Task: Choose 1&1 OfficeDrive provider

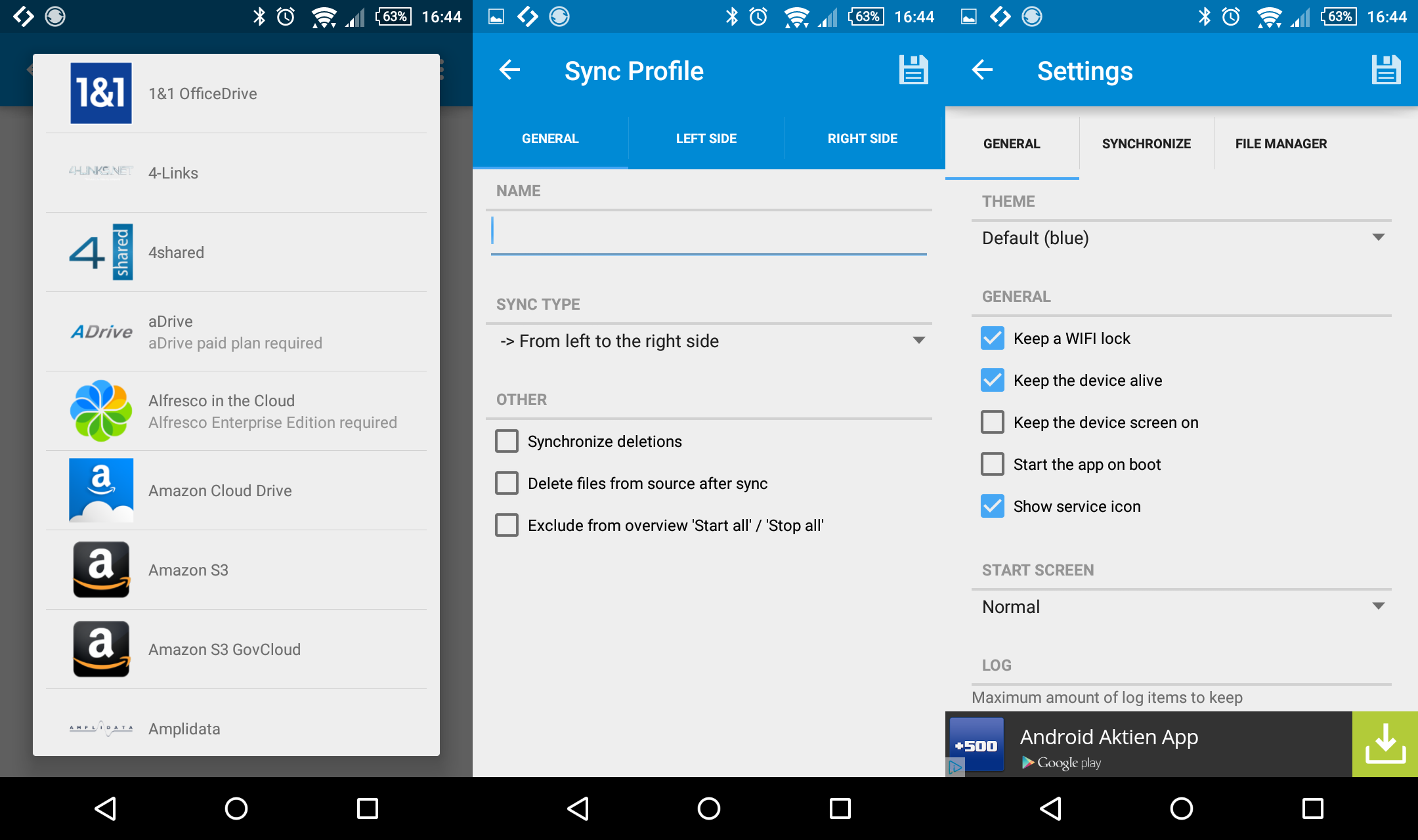Action: 236,93
